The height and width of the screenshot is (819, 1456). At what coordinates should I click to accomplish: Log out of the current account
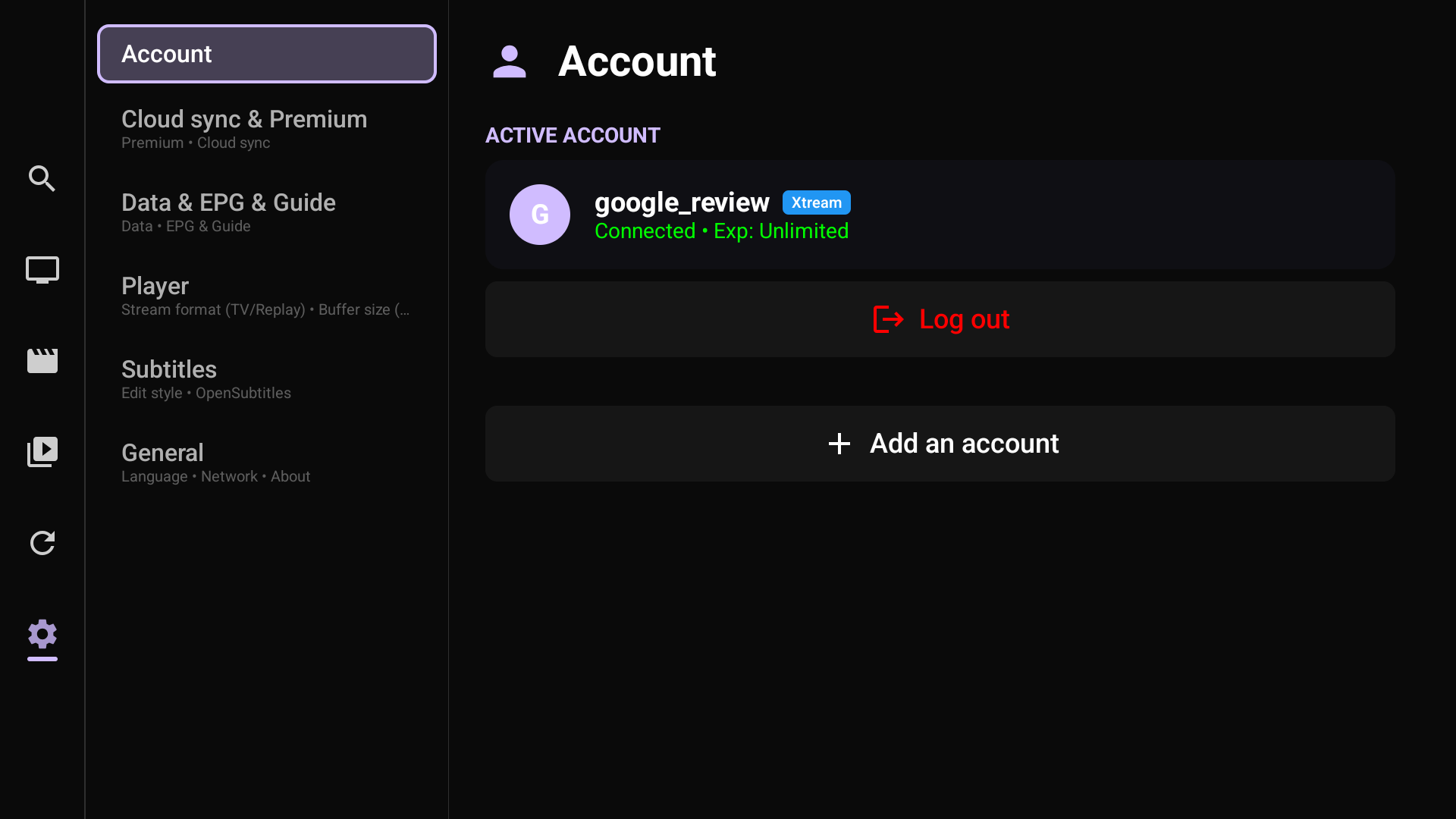(x=940, y=319)
